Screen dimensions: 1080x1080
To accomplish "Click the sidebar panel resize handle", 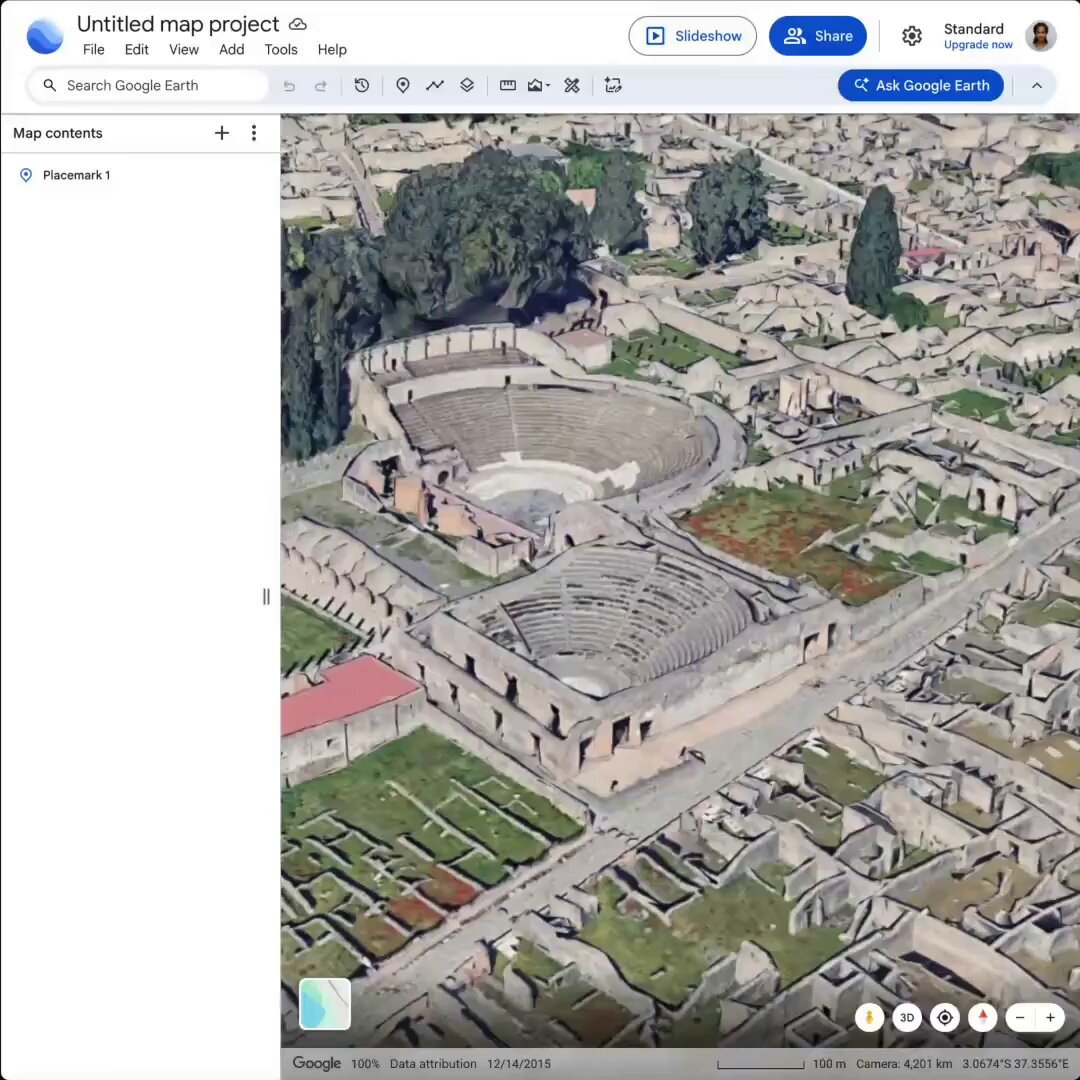I will click(x=266, y=596).
